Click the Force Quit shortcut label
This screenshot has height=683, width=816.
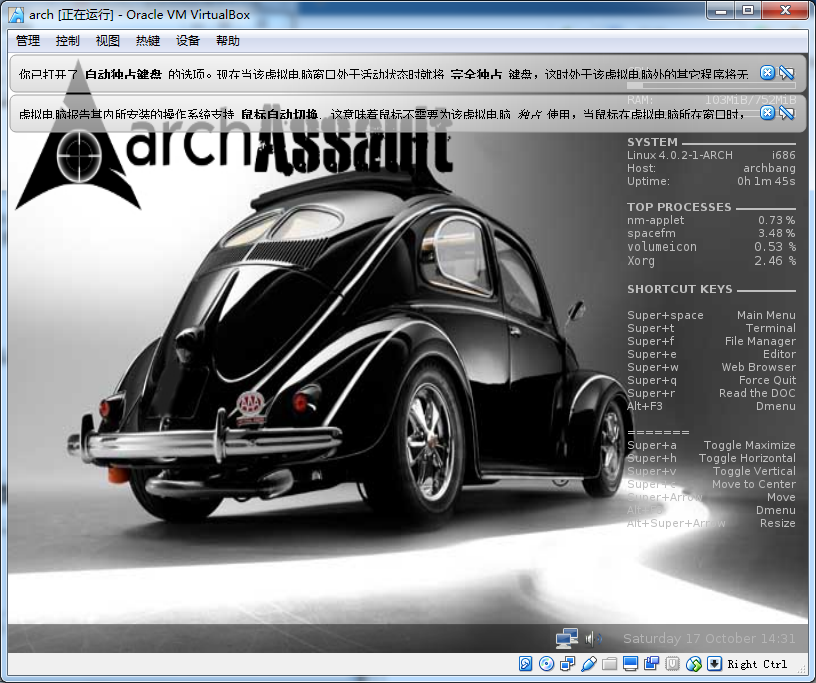(768, 380)
